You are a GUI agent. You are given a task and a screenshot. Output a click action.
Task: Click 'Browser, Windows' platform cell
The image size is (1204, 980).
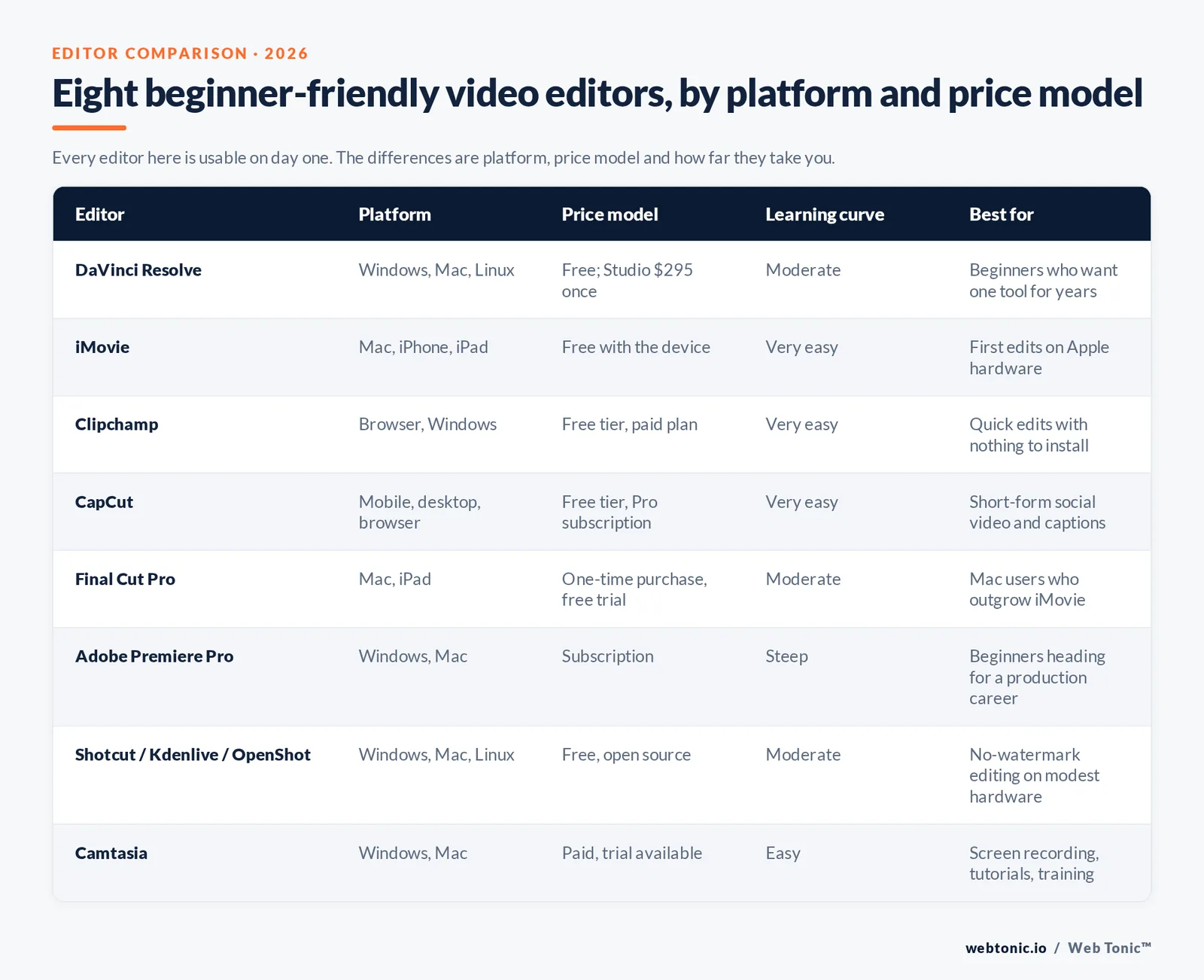[x=427, y=425]
